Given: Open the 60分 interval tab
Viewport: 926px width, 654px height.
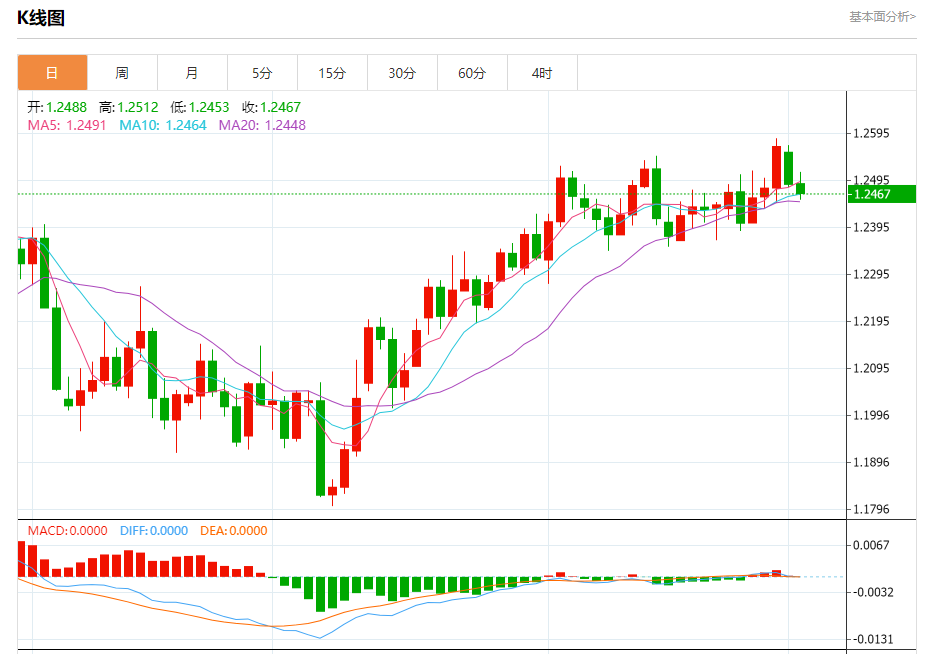Looking at the screenshot, I should [x=472, y=73].
